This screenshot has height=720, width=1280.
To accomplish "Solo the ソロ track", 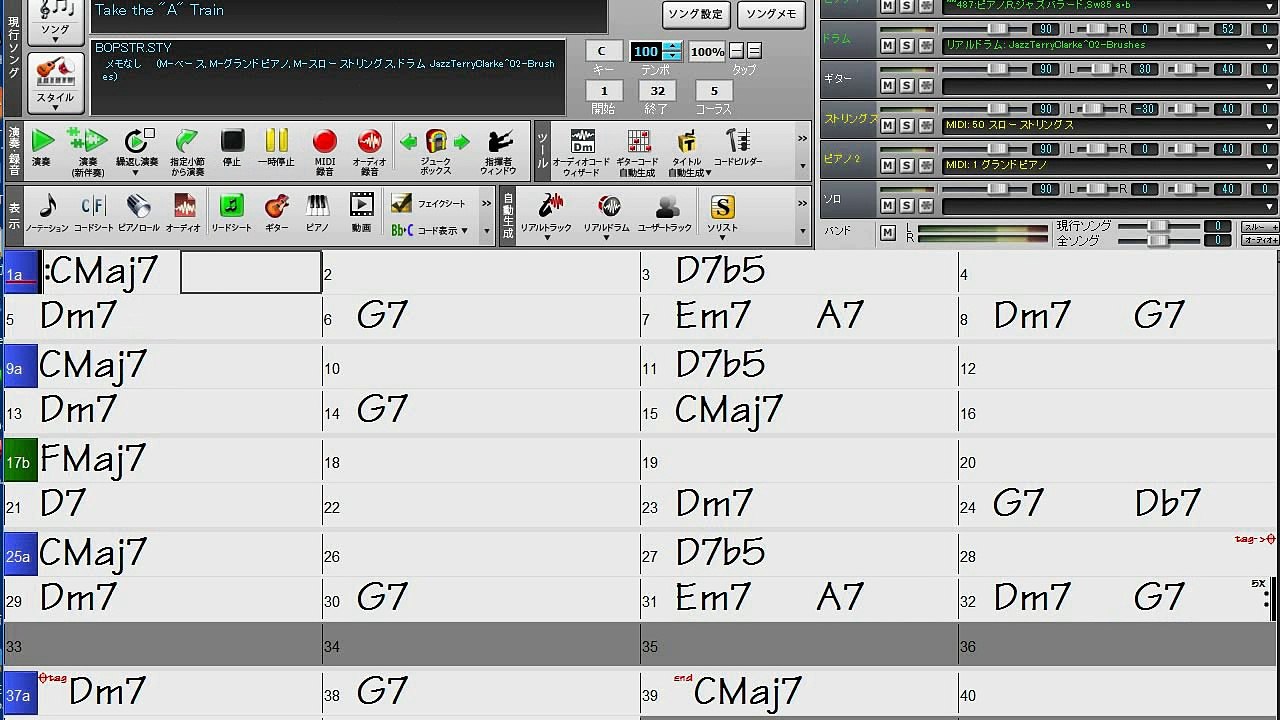I will click(906, 205).
